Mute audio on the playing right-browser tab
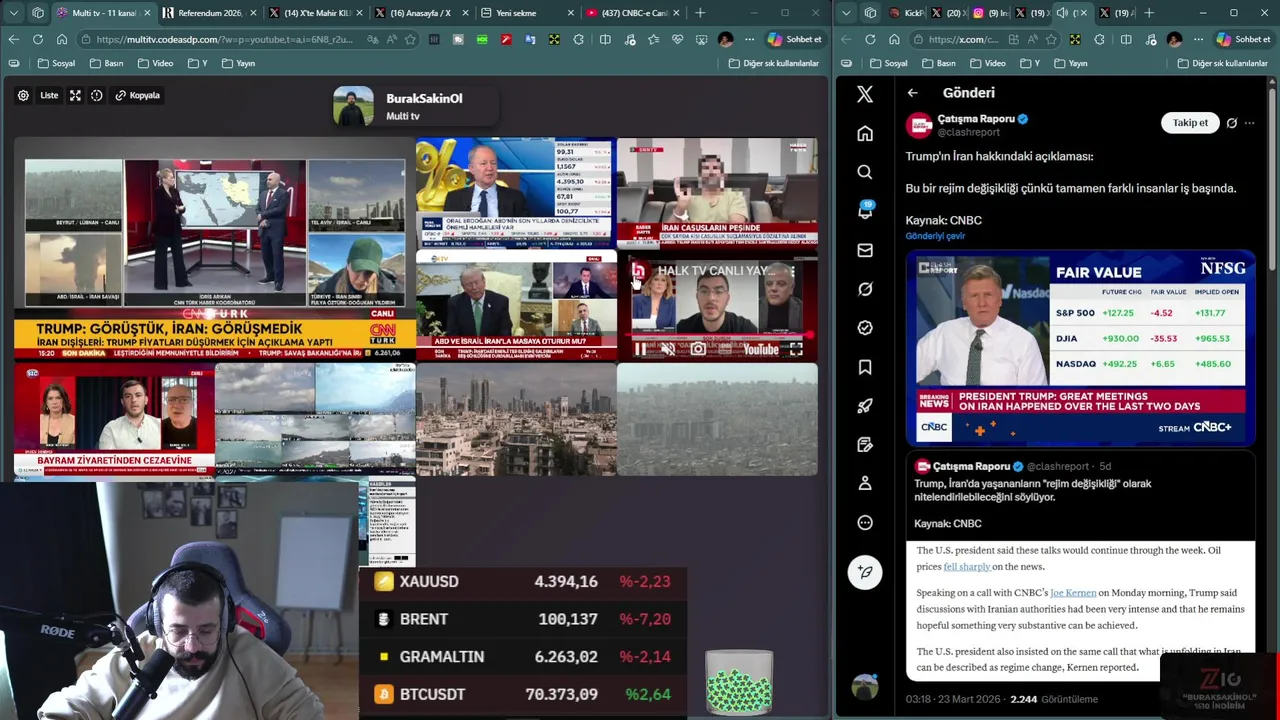Screen dimensions: 1280x720 pyautogui.click(x=1061, y=13)
